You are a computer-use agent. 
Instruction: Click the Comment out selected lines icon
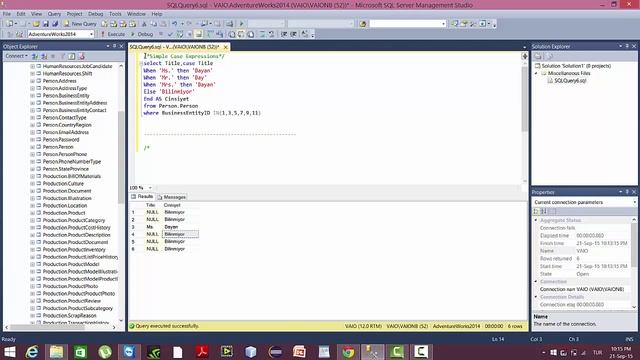click(x=262, y=34)
